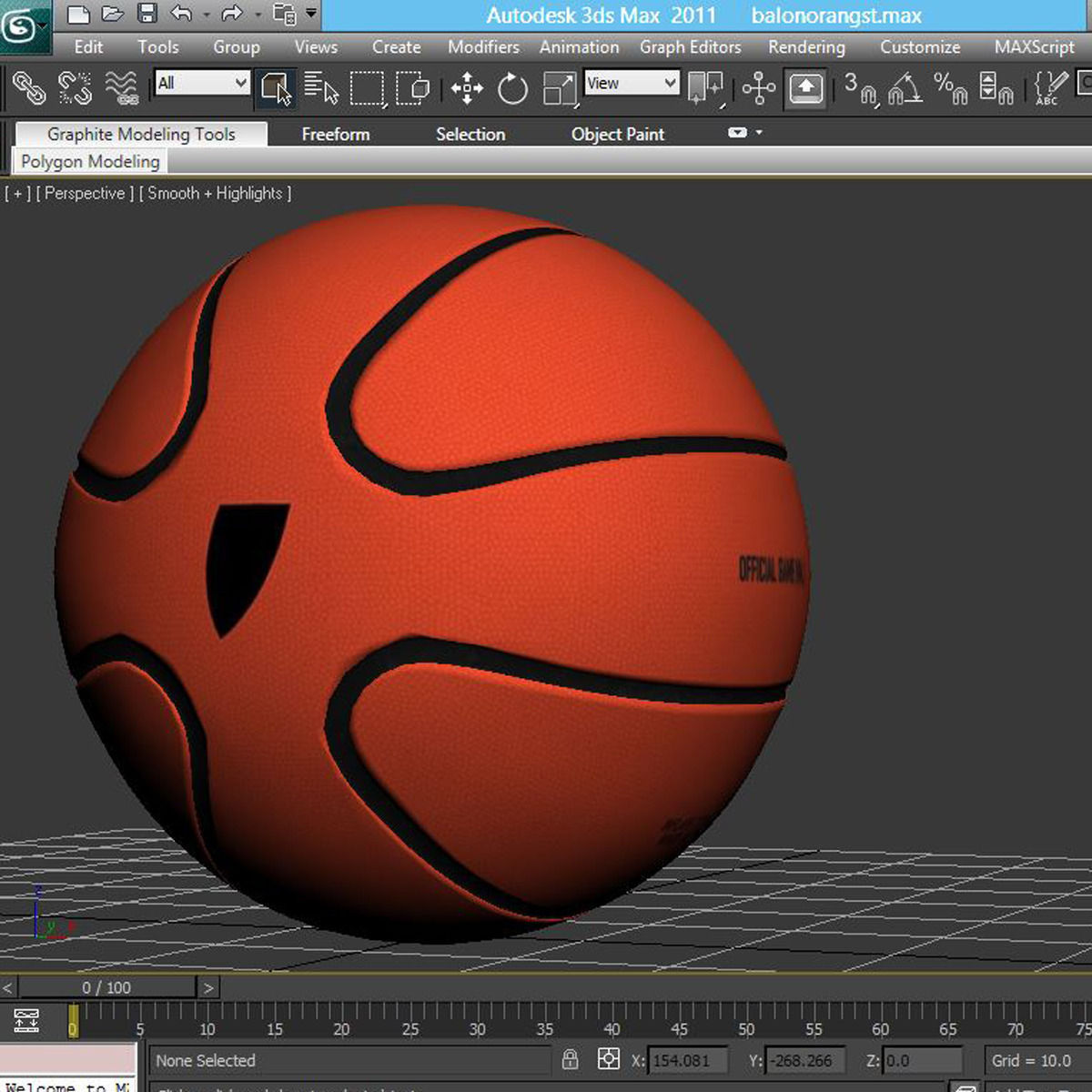
Task: Toggle the Selection Lock padlock
Action: click(571, 1059)
